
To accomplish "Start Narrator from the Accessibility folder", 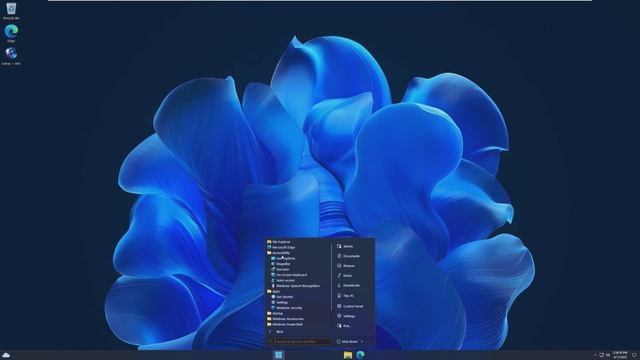I will (x=280, y=269).
